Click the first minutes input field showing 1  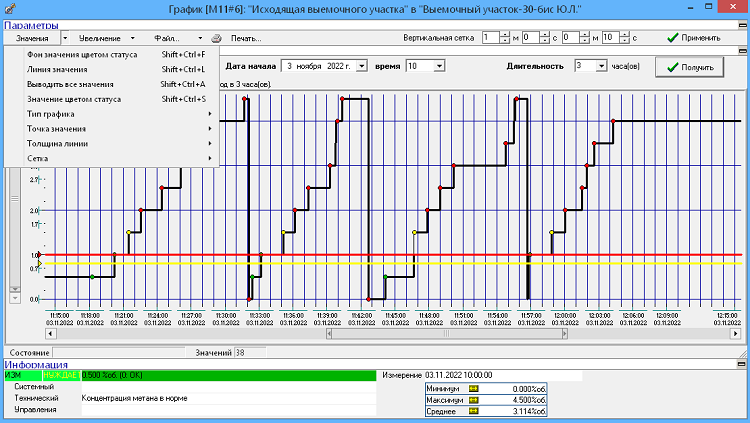point(491,38)
